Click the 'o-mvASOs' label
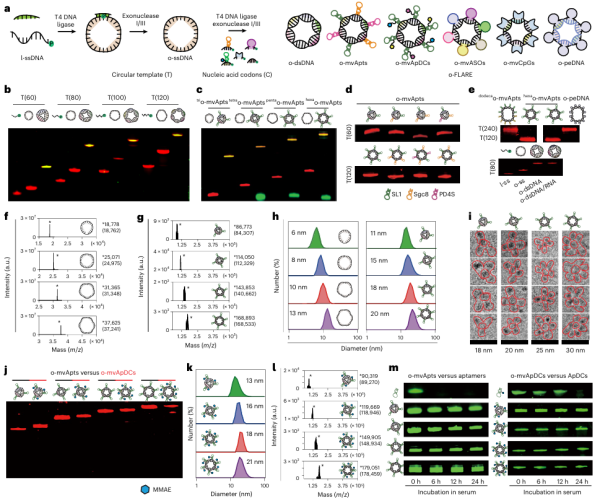 click(x=470, y=63)
